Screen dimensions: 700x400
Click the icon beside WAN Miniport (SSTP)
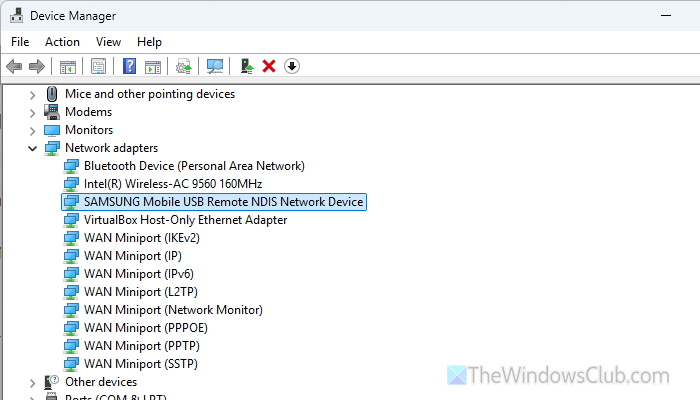pyautogui.click(x=71, y=364)
